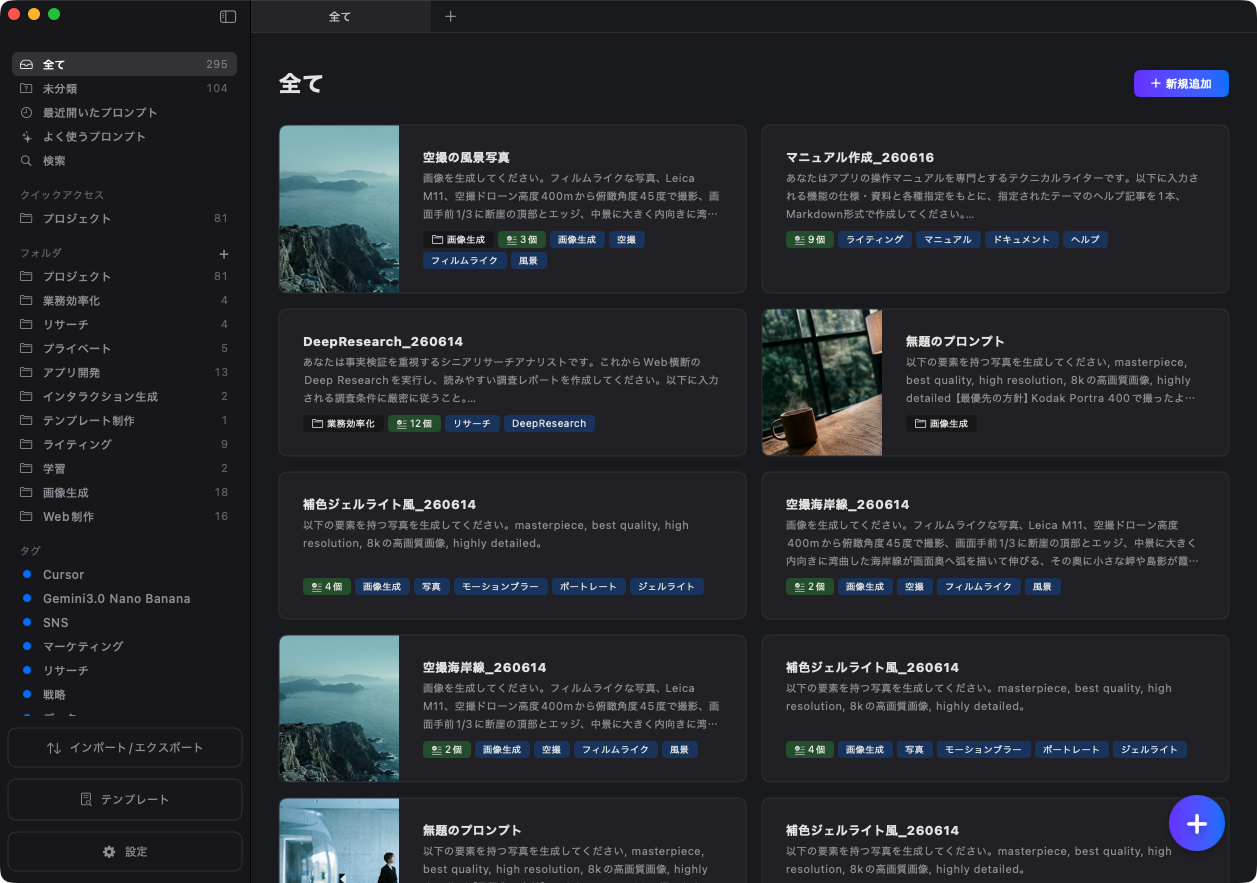
Task: Add a new folder with plus icon
Action: point(224,254)
